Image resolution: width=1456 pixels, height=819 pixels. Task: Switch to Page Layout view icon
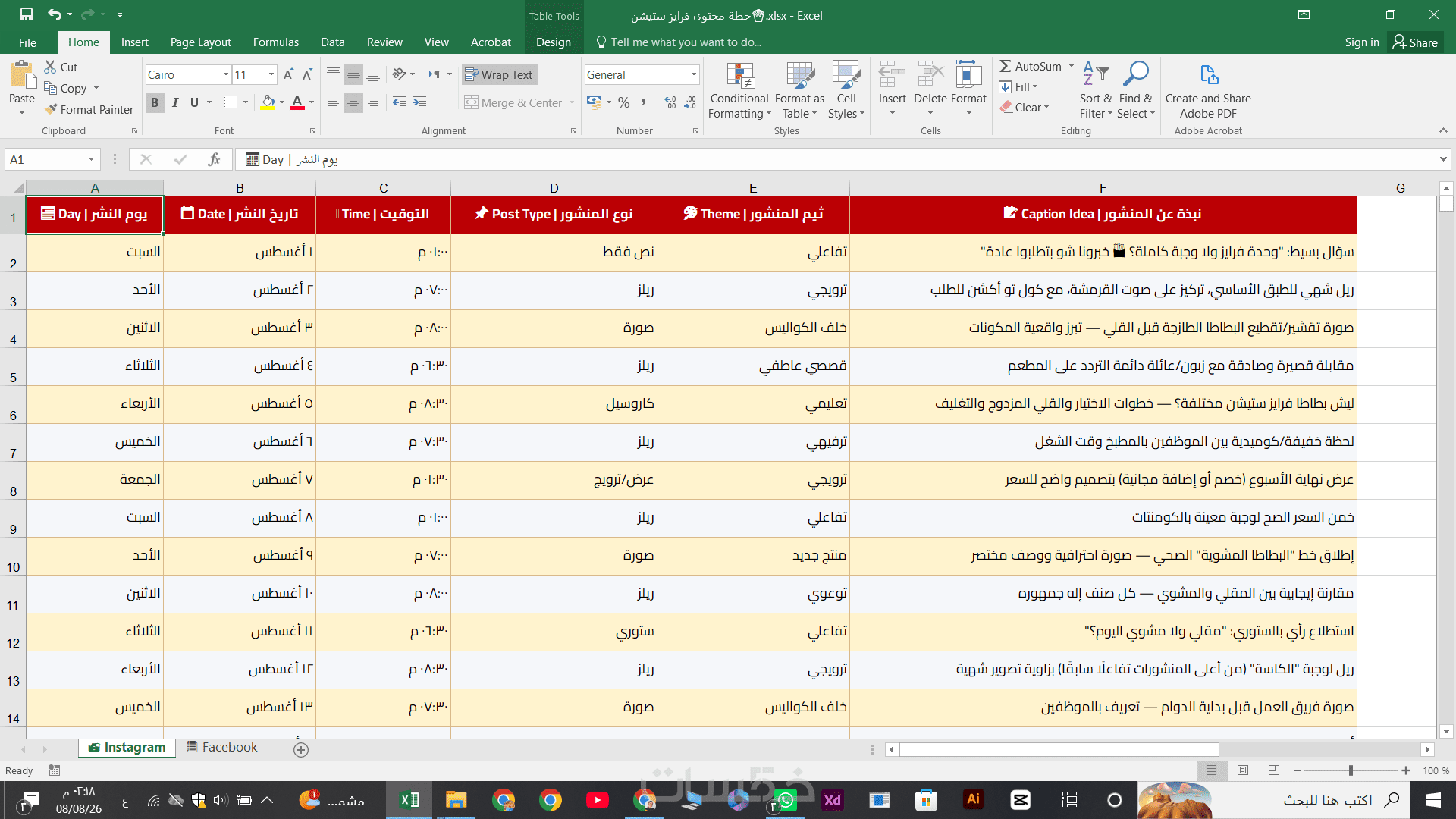1242,770
